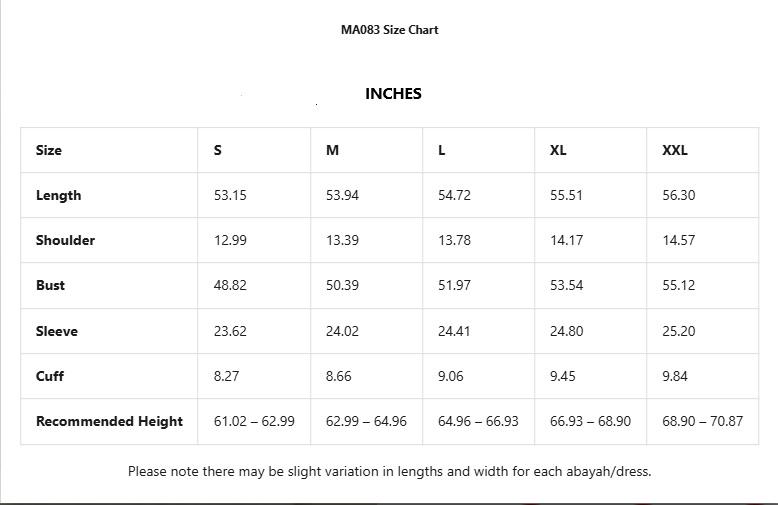
Task: Select the 68.90 – 70.87 height range
Action: coord(702,421)
